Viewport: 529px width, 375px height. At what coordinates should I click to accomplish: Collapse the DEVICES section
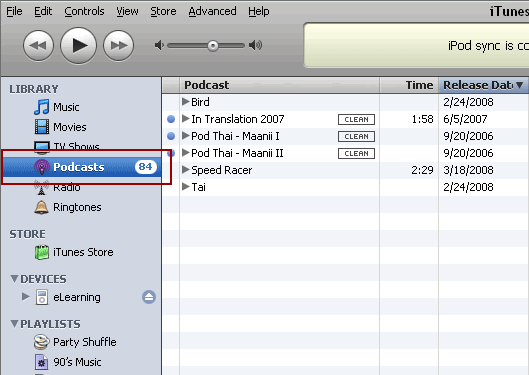pyautogui.click(x=15, y=279)
